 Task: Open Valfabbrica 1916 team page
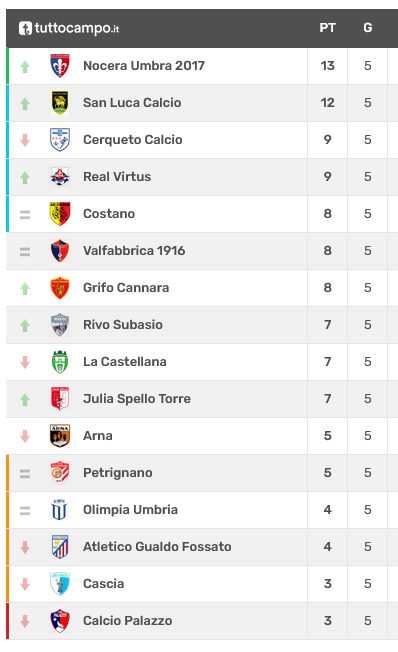coord(134,251)
